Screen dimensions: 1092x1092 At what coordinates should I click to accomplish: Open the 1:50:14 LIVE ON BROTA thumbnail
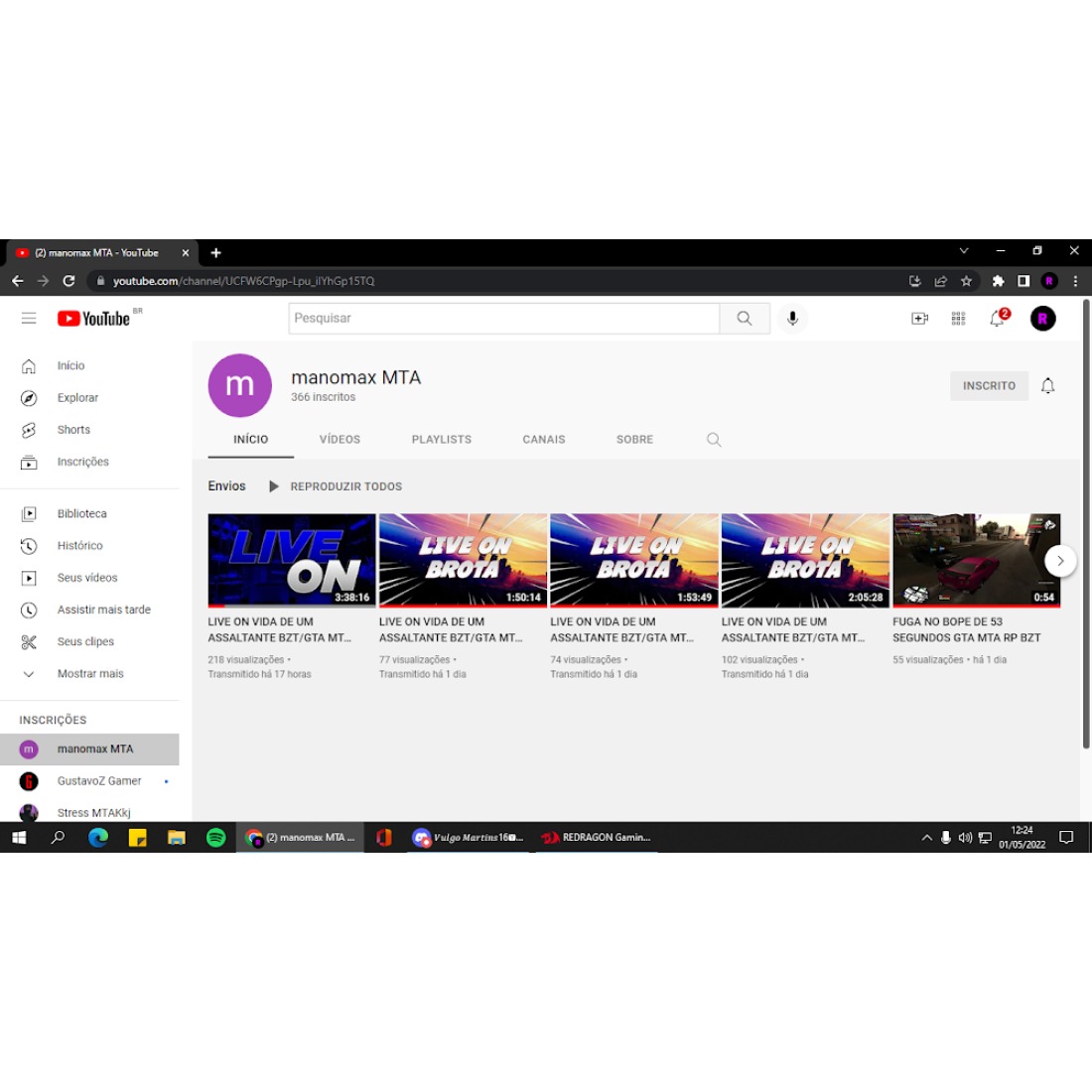[x=464, y=561]
